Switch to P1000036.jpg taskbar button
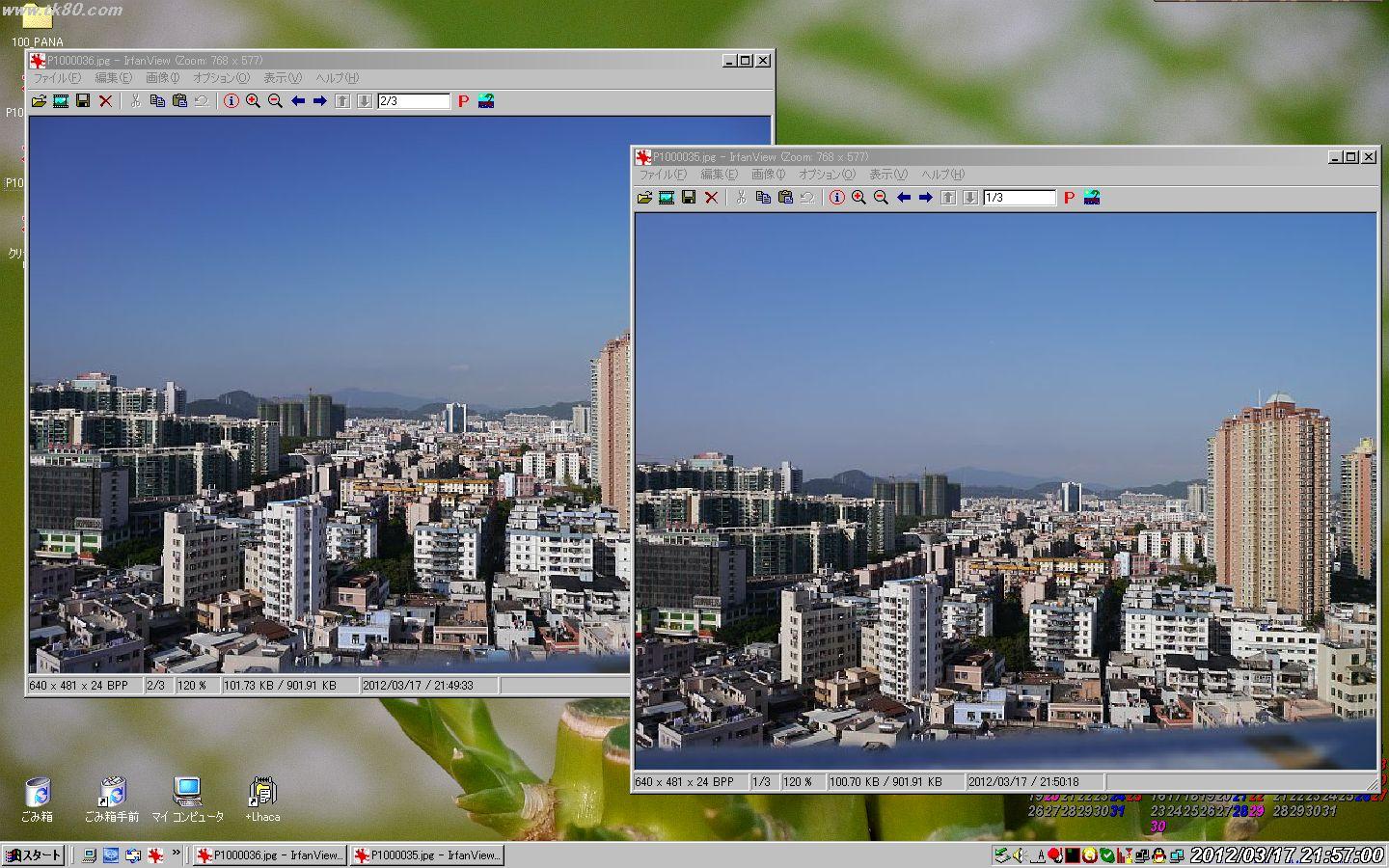 tap(269, 855)
